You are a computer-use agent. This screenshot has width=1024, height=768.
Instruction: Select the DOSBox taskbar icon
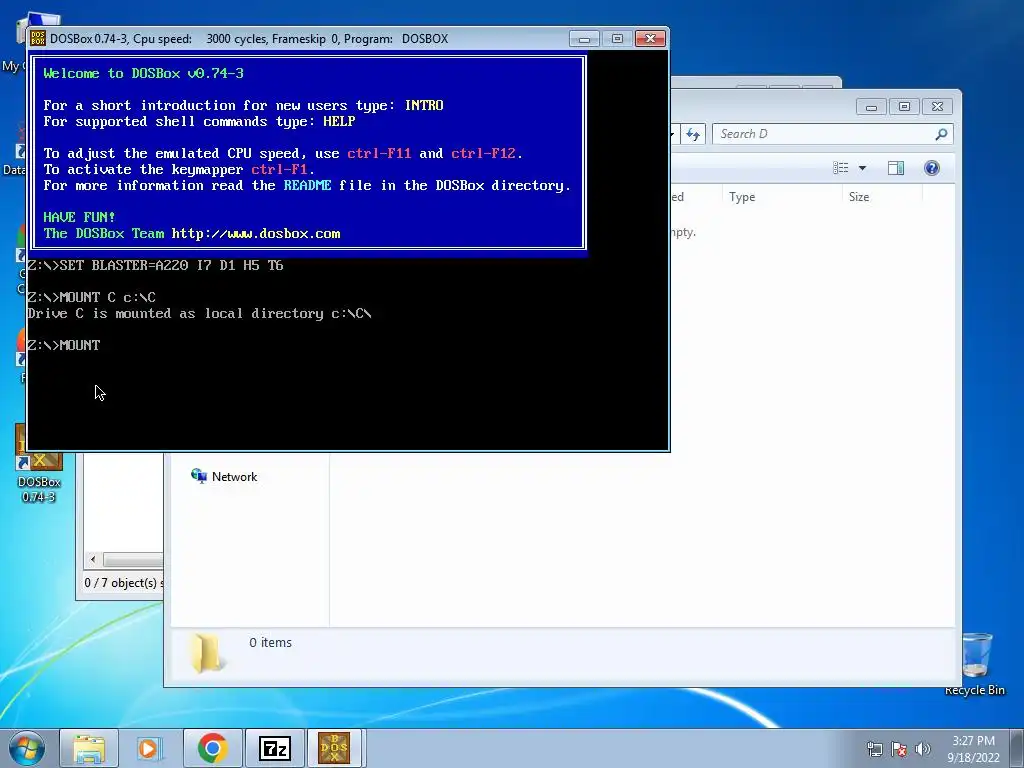(334, 748)
